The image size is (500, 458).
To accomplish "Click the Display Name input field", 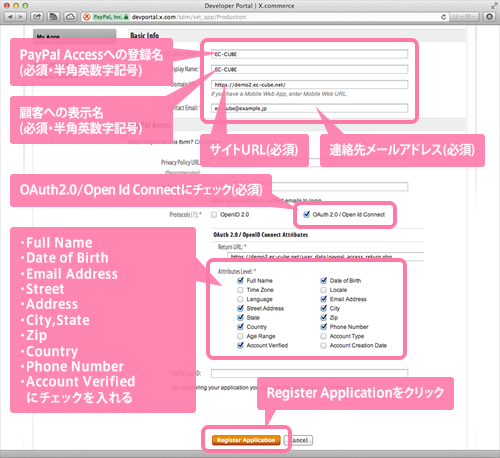I will (x=309, y=69).
